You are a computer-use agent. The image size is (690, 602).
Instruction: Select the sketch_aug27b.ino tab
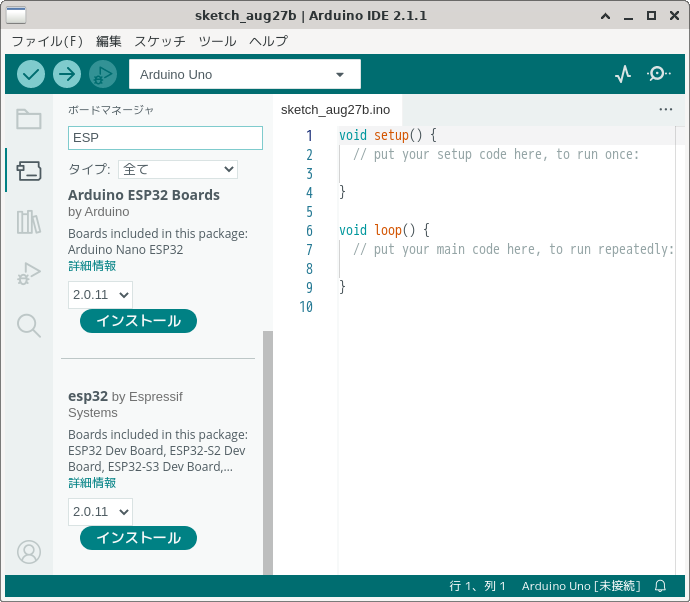pyautogui.click(x=335, y=109)
